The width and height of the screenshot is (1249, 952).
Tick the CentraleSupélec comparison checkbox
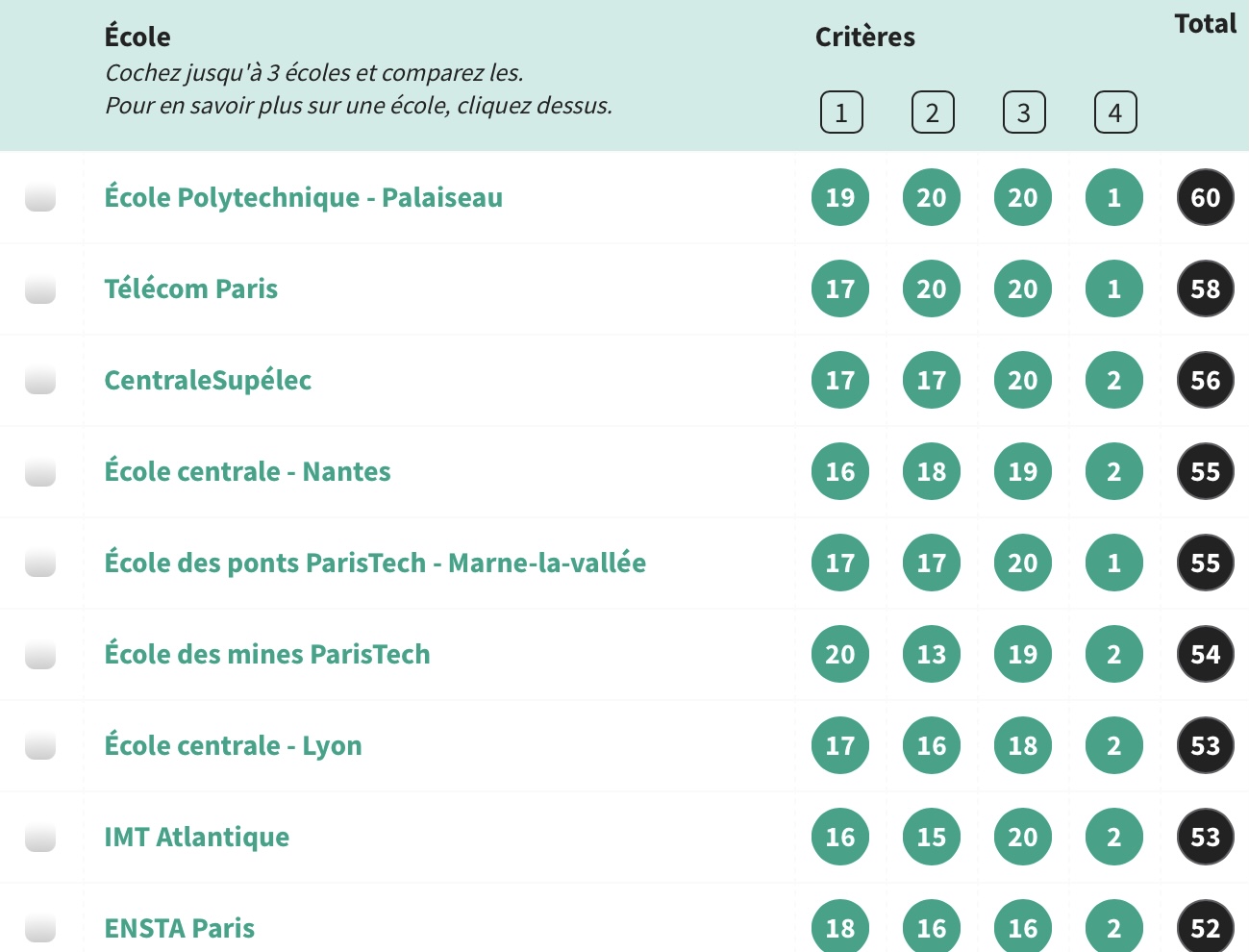(40, 380)
